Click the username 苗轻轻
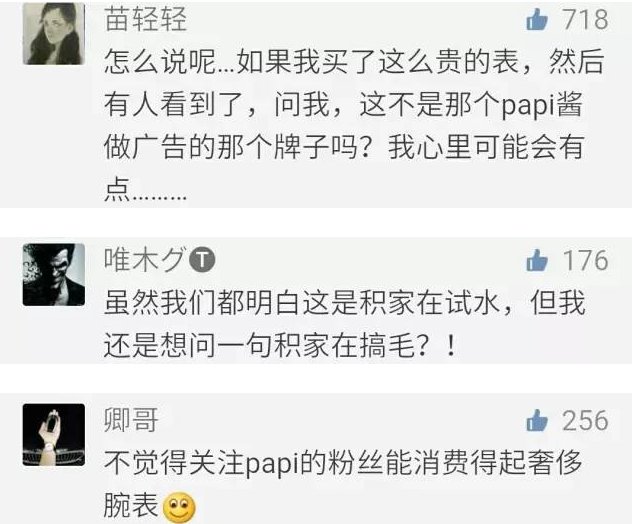Viewport: 632px width, 524px height. pos(146,19)
